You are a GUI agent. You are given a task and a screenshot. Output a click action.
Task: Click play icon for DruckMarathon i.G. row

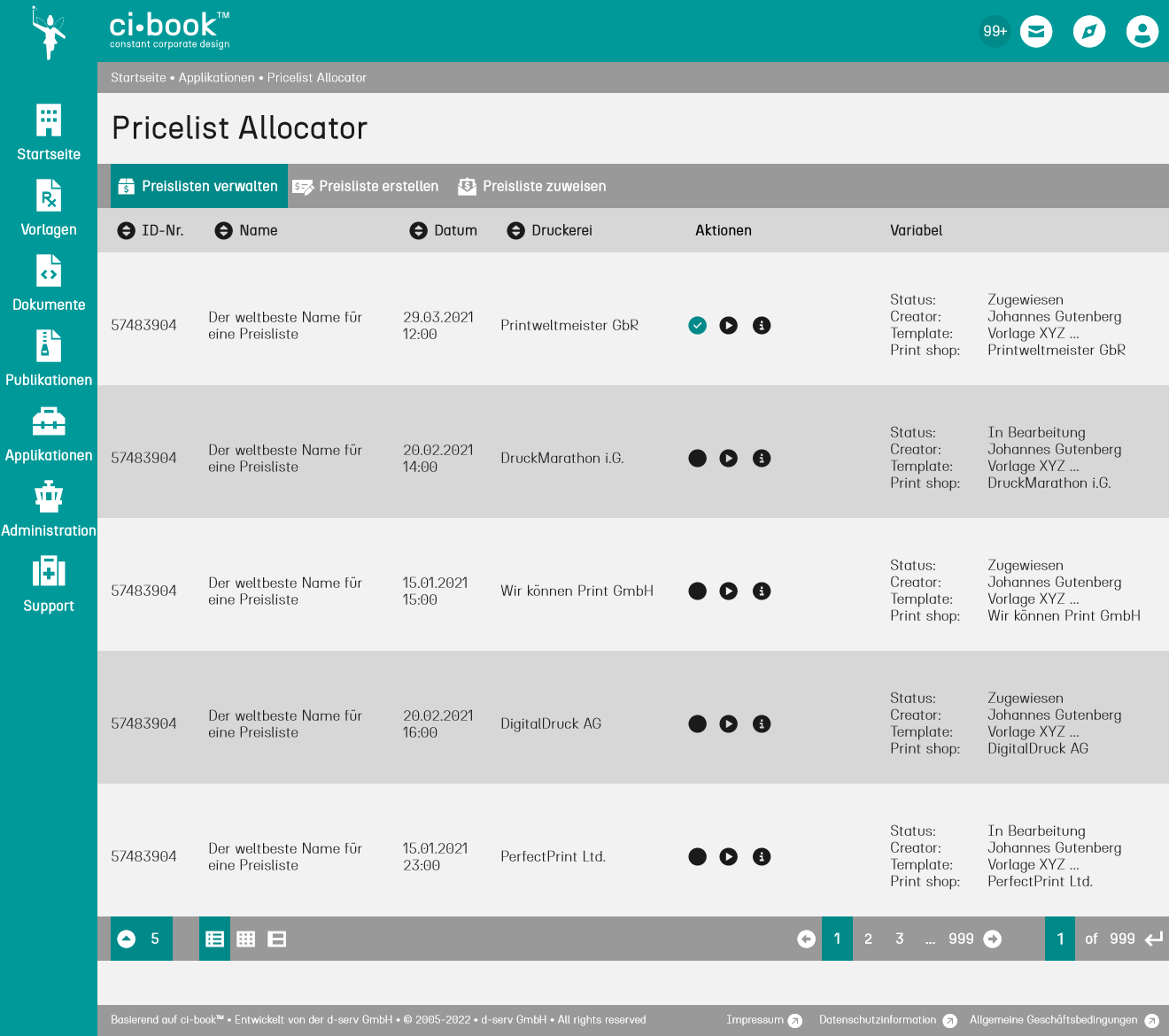click(729, 458)
